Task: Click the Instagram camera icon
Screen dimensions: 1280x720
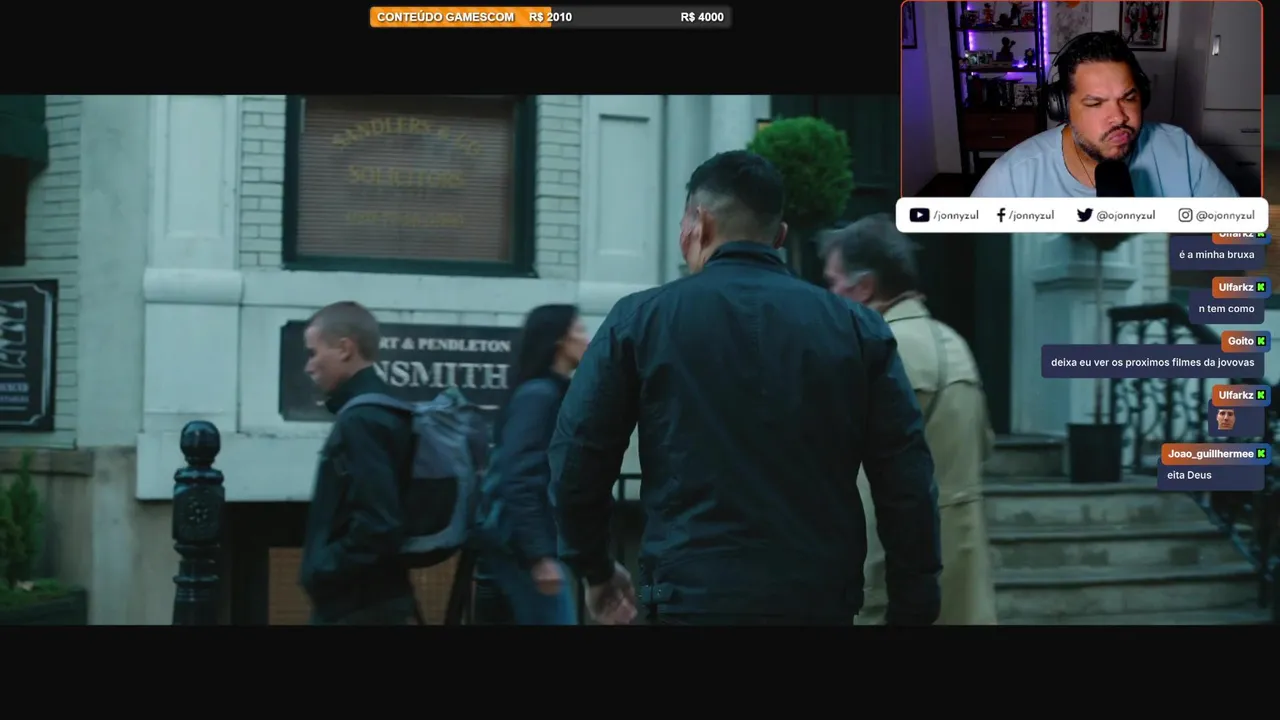Action: click(x=1185, y=215)
